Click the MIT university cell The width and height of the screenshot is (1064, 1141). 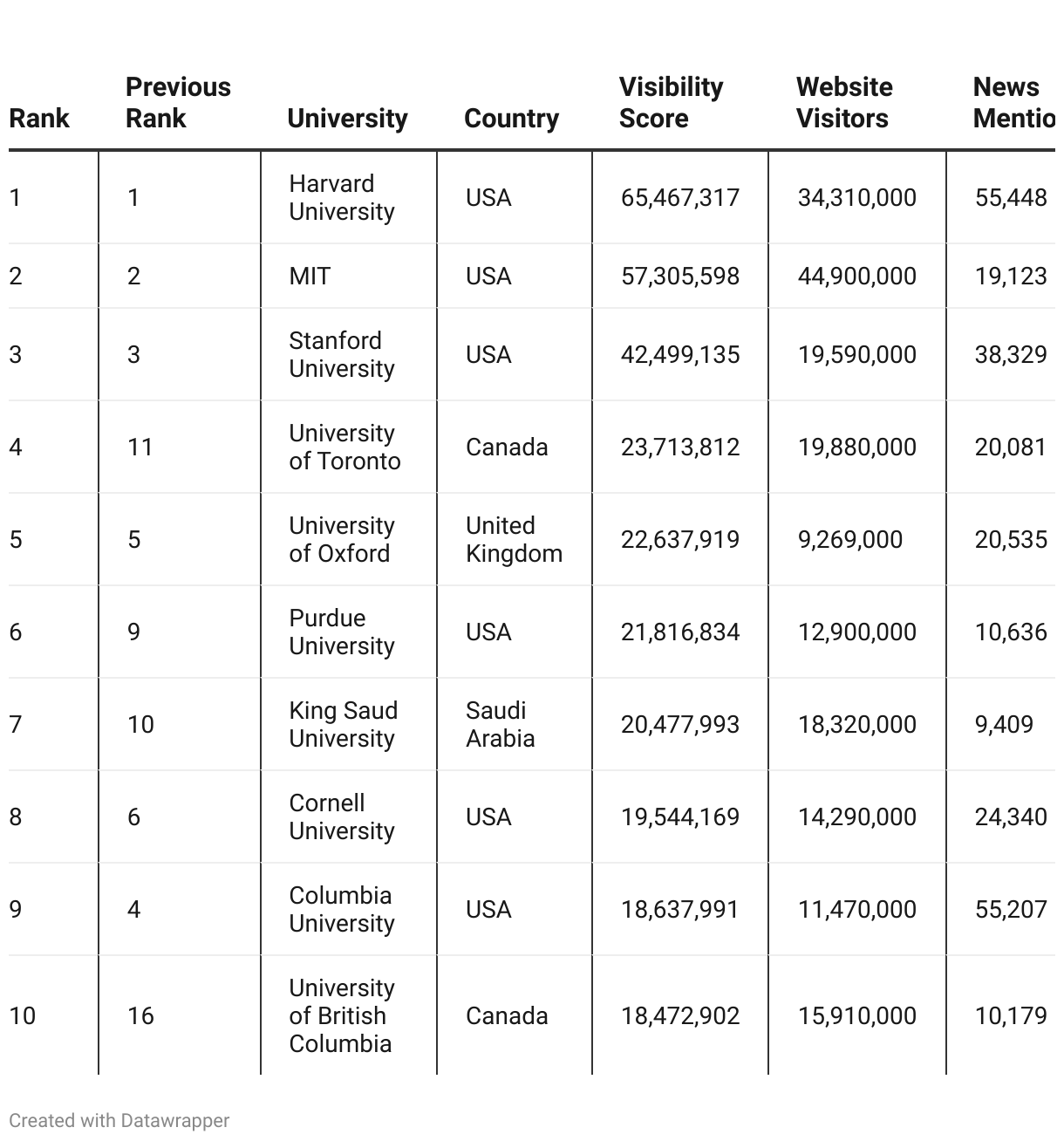[x=310, y=277]
